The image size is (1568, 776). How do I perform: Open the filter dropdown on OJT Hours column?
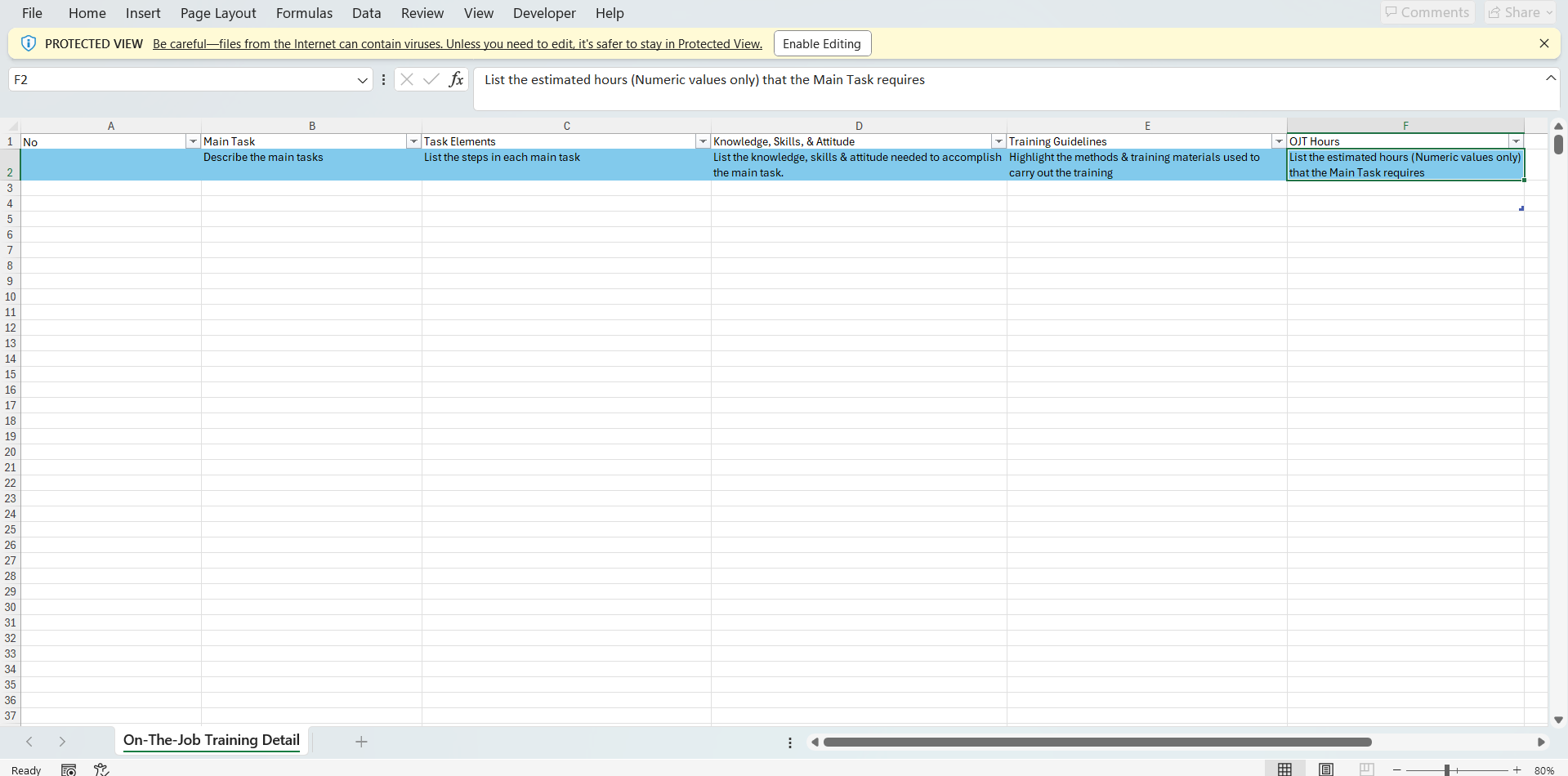pos(1516,140)
